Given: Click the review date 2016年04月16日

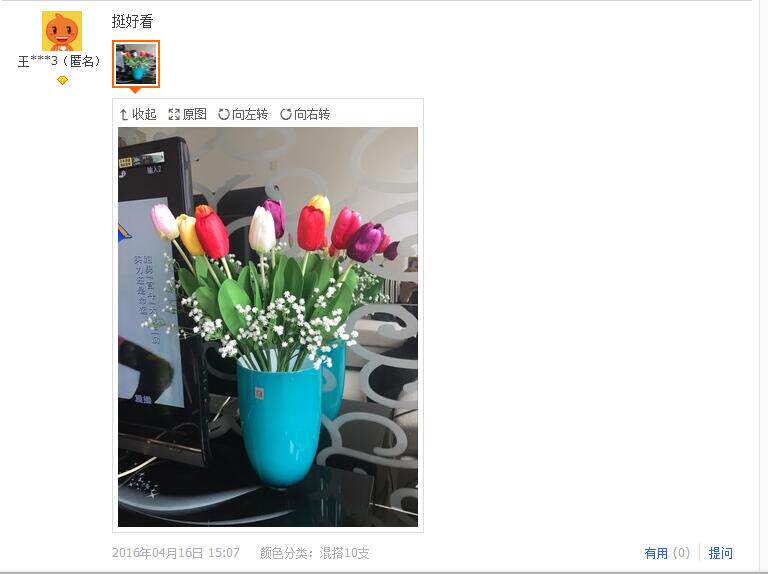Looking at the screenshot, I should [157, 553].
